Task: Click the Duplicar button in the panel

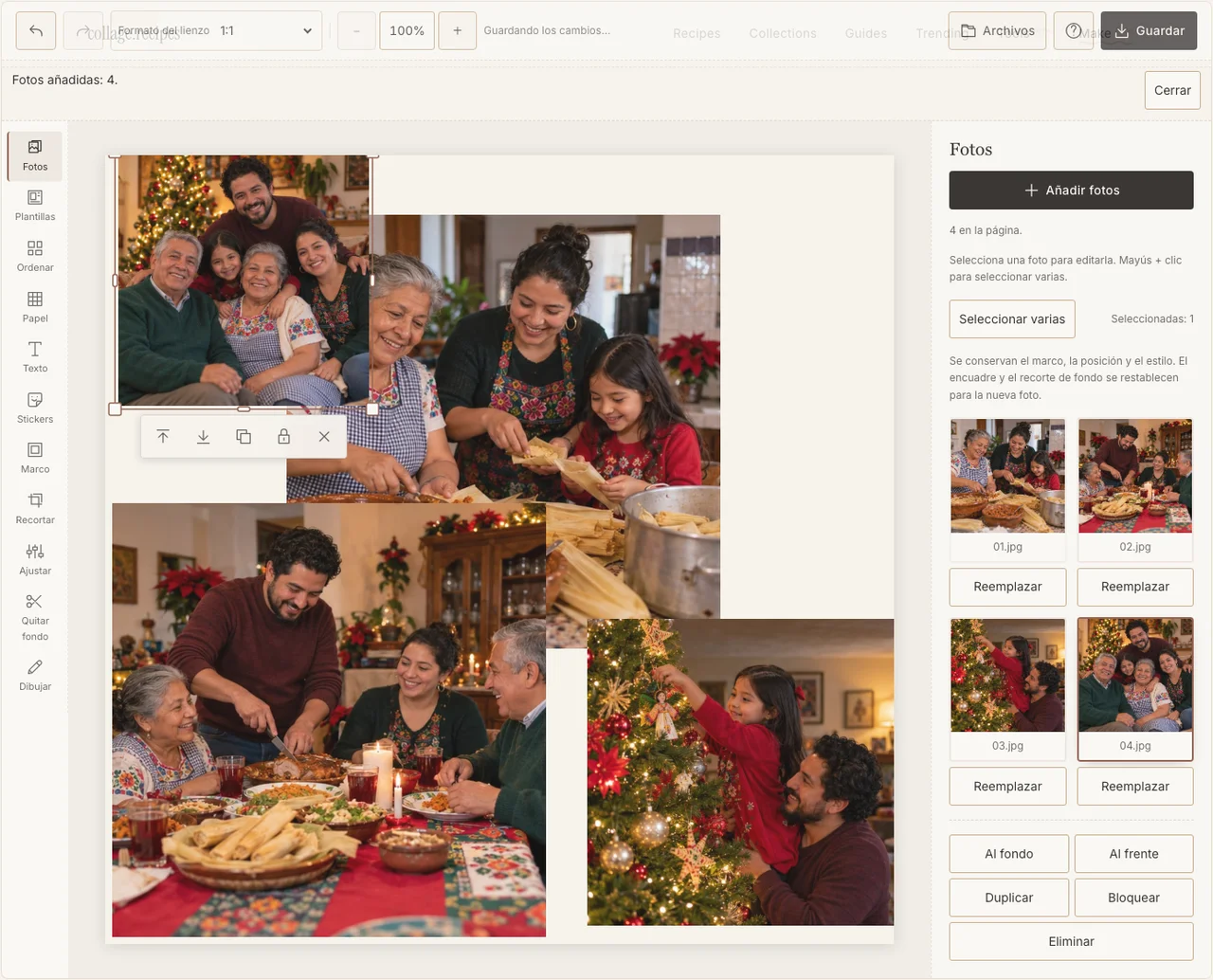Action: pos(1009,898)
